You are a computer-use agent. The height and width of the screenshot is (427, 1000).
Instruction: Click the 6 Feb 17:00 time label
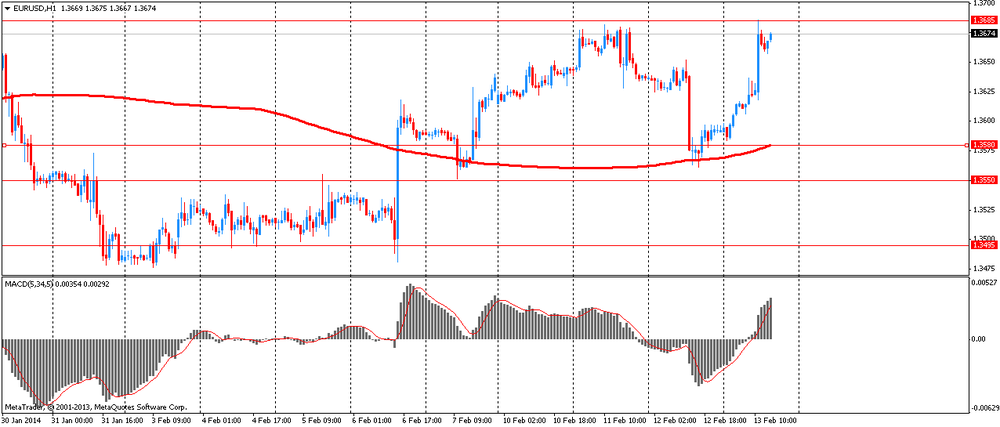[x=420, y=421]
